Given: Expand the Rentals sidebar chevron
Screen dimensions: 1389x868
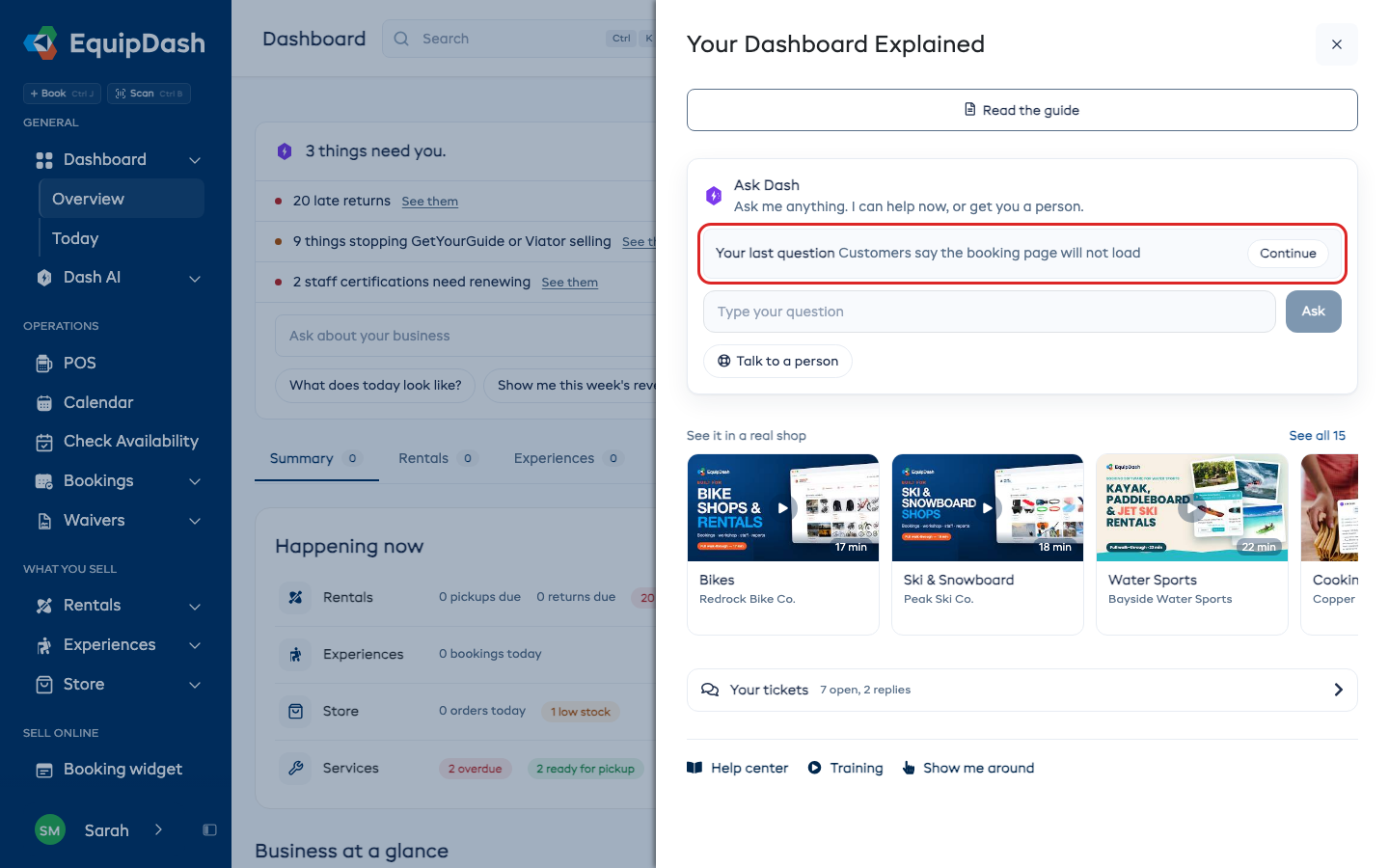Looking at the screenshot, I should (195, 607).
